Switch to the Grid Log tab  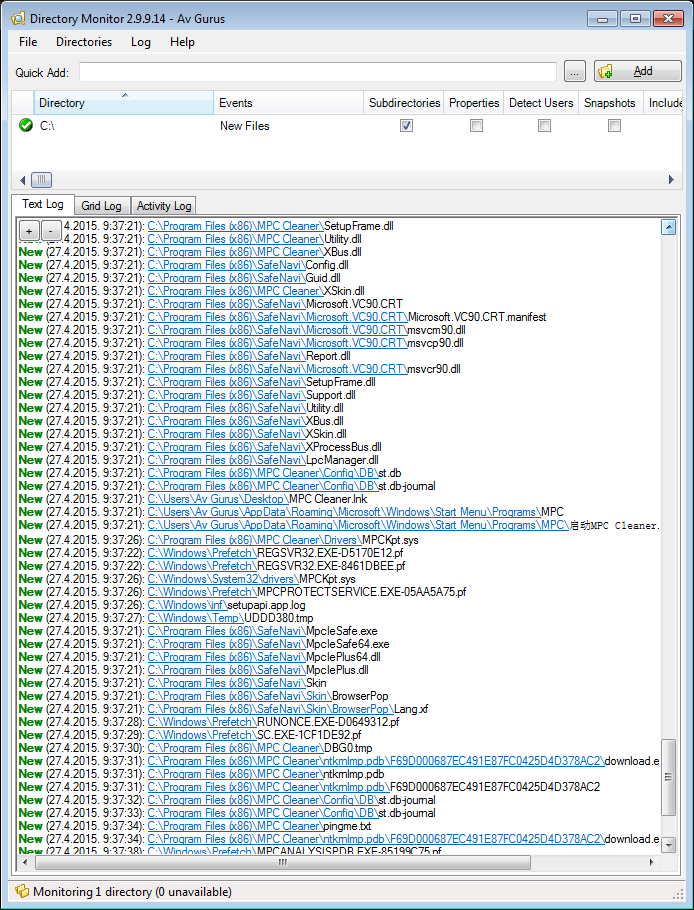click(101, 206)
